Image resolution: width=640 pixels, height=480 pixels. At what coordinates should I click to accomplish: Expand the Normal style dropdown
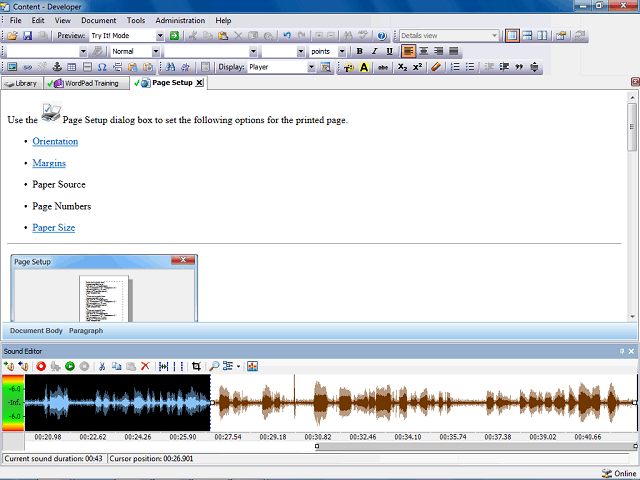pos(156,51)
